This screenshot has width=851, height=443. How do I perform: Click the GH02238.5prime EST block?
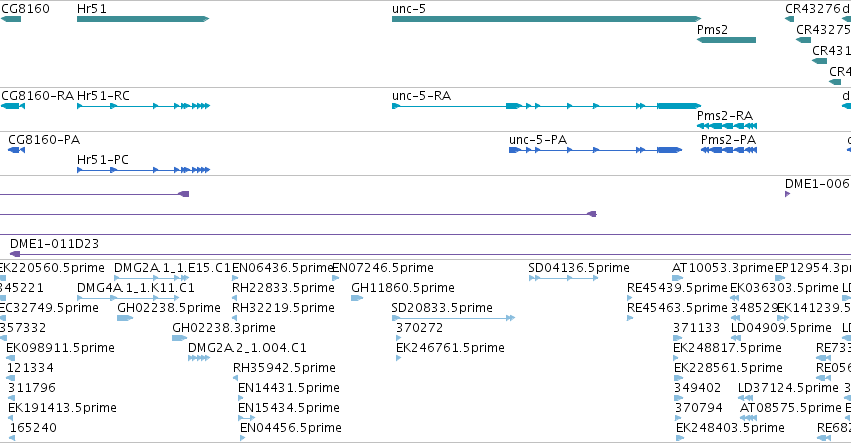[125, 318]
